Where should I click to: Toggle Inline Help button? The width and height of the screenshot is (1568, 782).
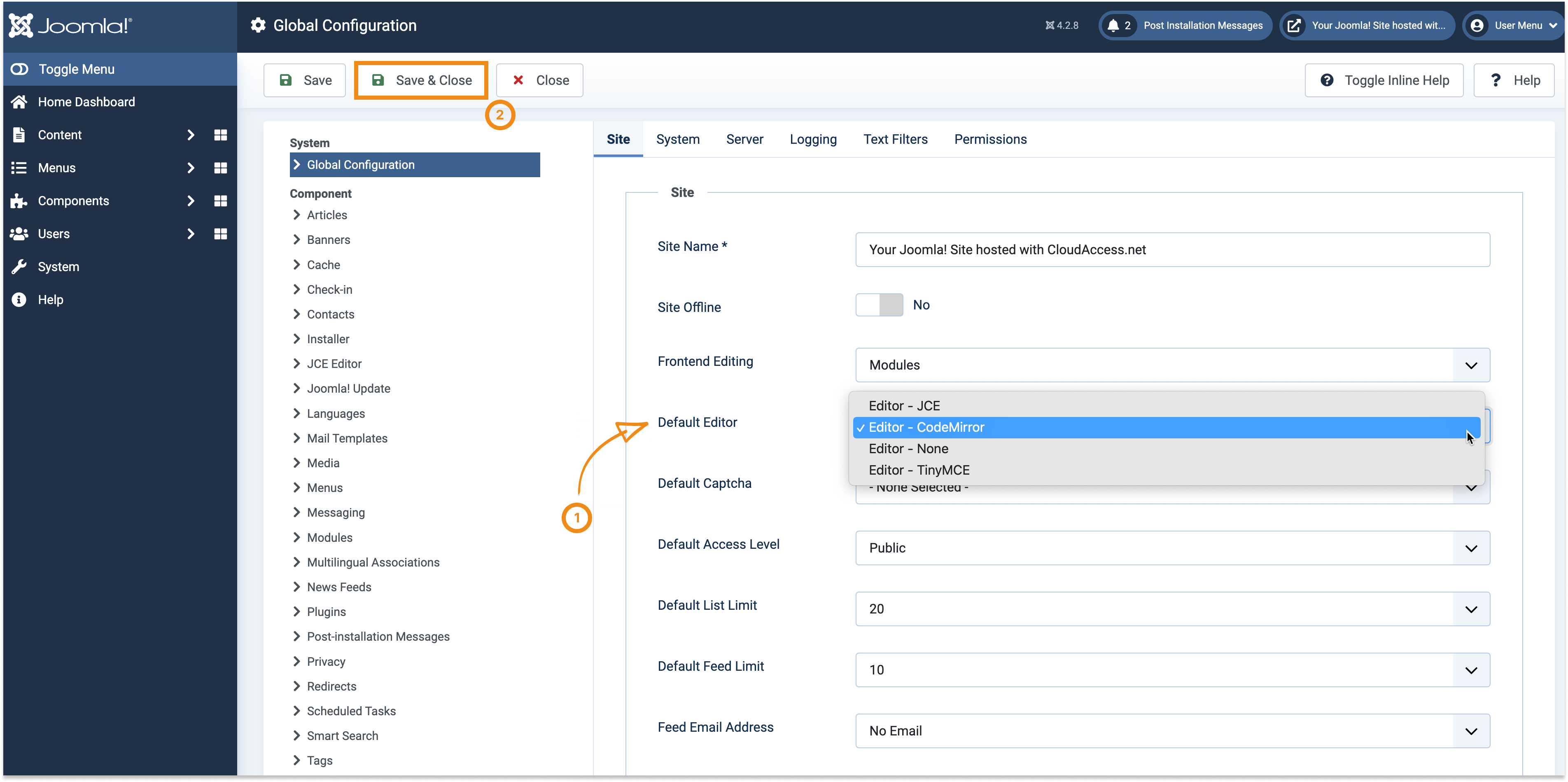[1384, 80]
